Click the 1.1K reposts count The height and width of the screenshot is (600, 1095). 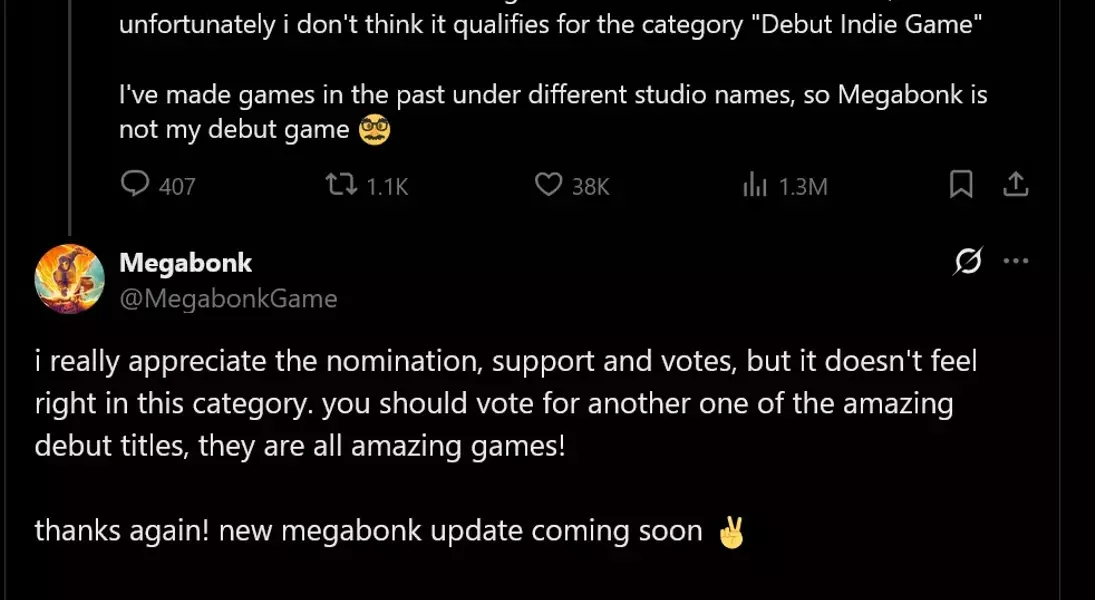click(387, 186)
